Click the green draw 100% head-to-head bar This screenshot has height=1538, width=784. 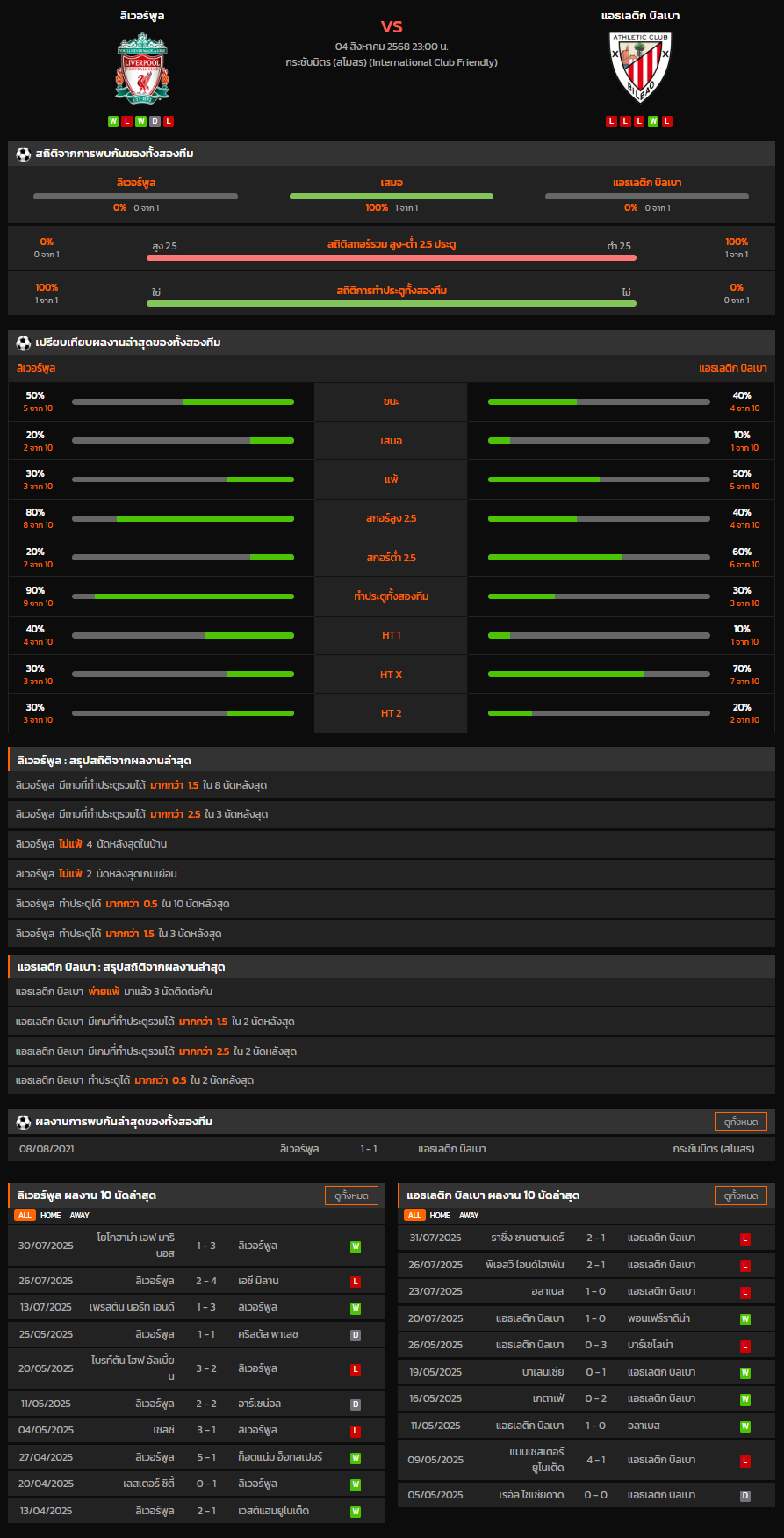(392, 197)
